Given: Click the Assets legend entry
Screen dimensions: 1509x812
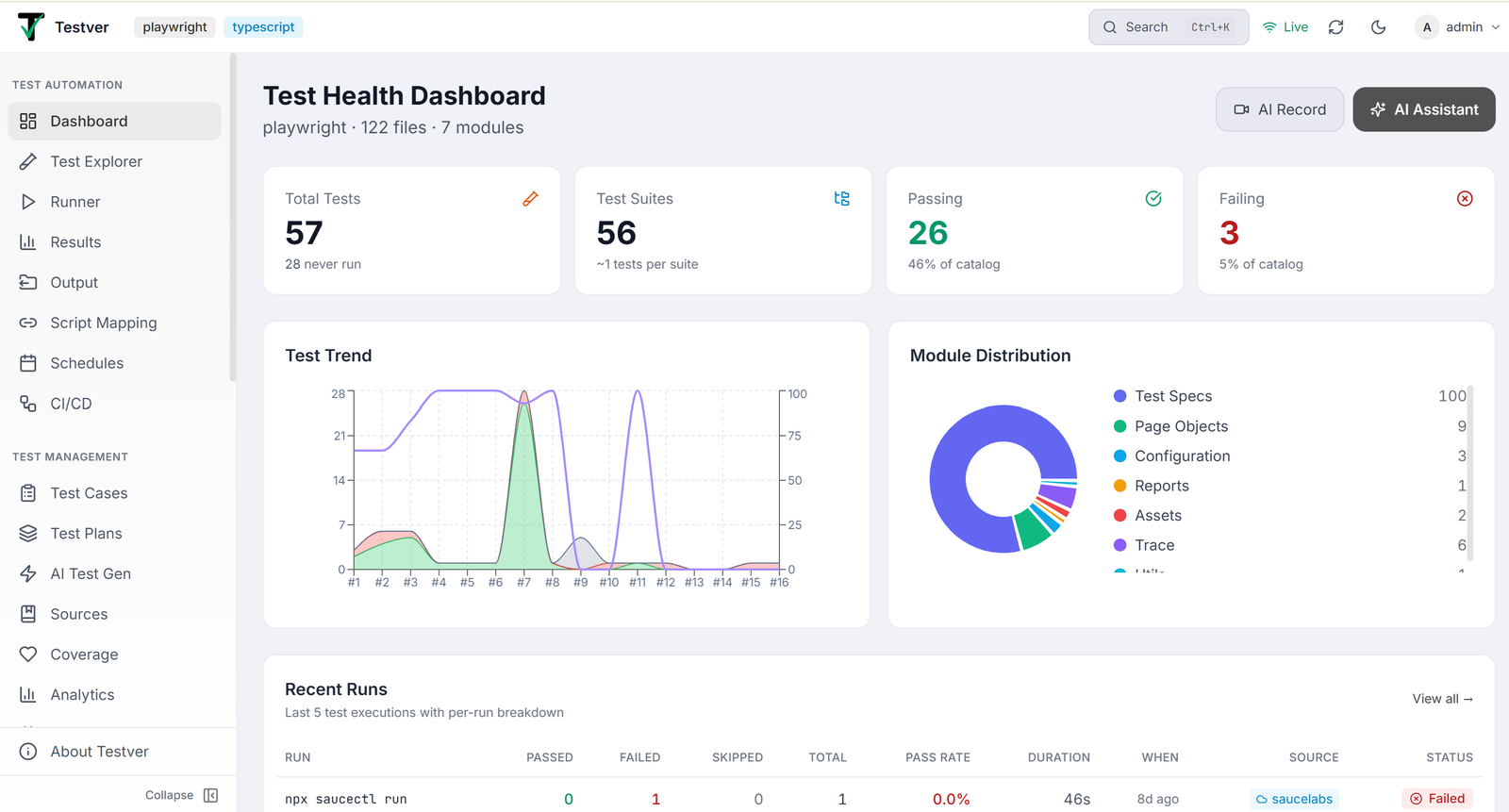Looking at the screenshot, I should (1289, 516).
